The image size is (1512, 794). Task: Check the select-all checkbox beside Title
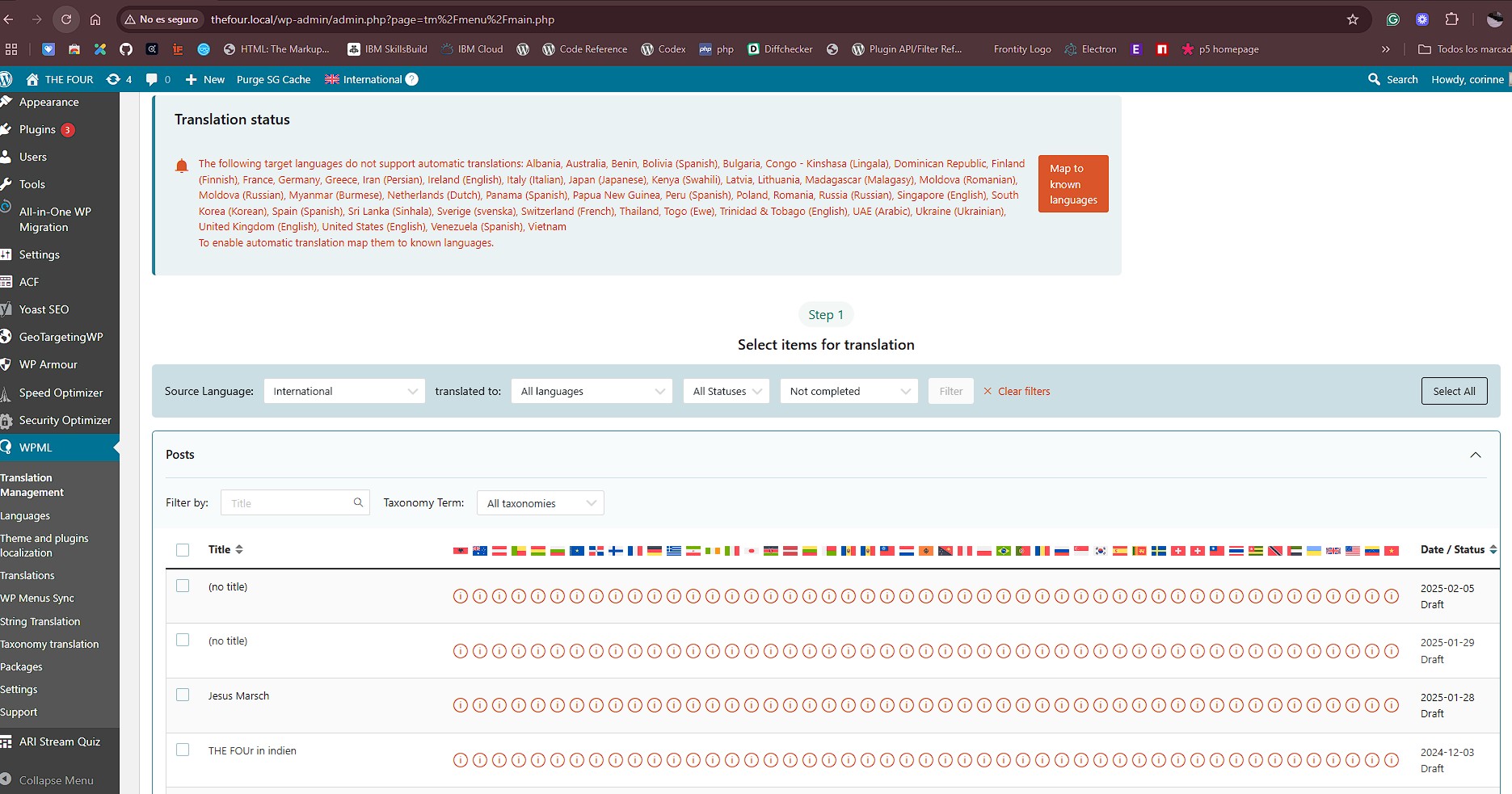click(x=183, y=550)
